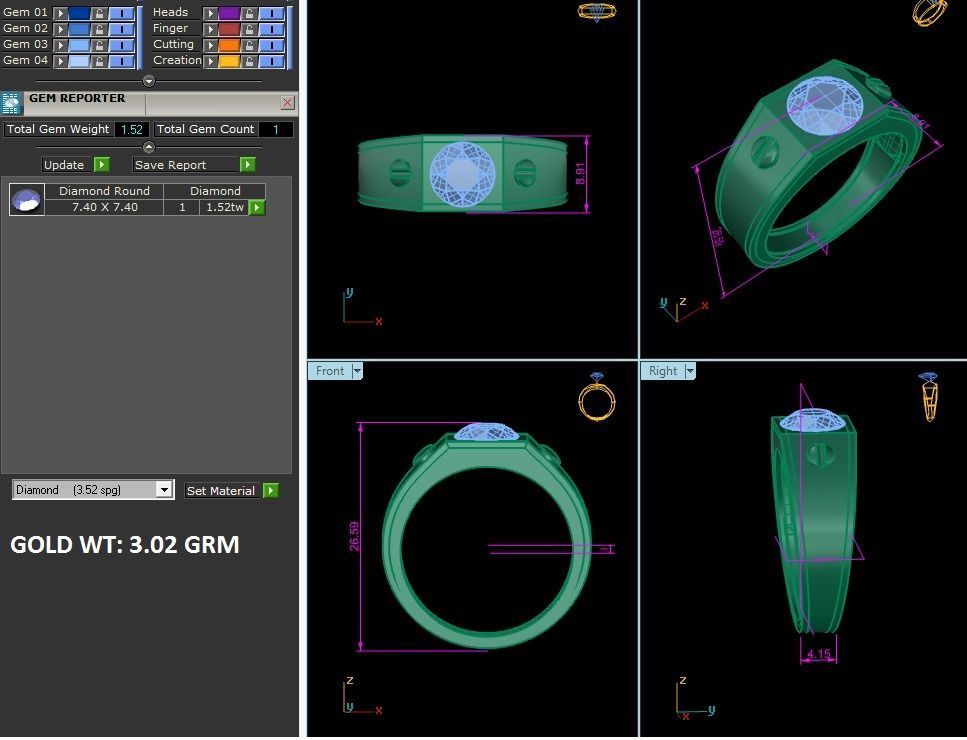Click the Front viewport label tab
Screen dimensions: 967x740
[x=330, y=371]
